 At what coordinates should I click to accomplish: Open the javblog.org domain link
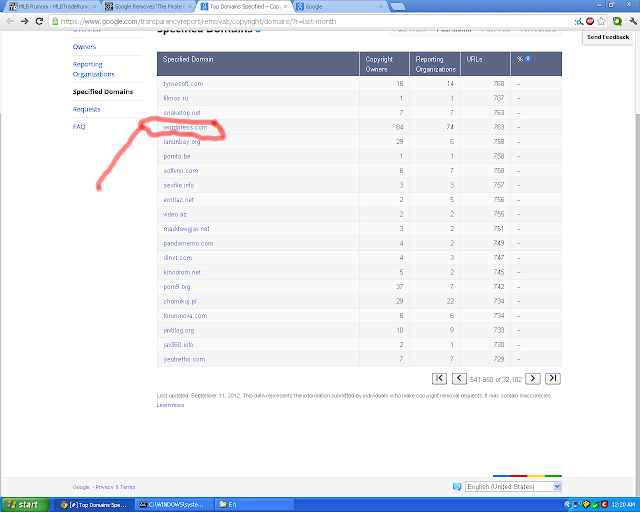179,330
